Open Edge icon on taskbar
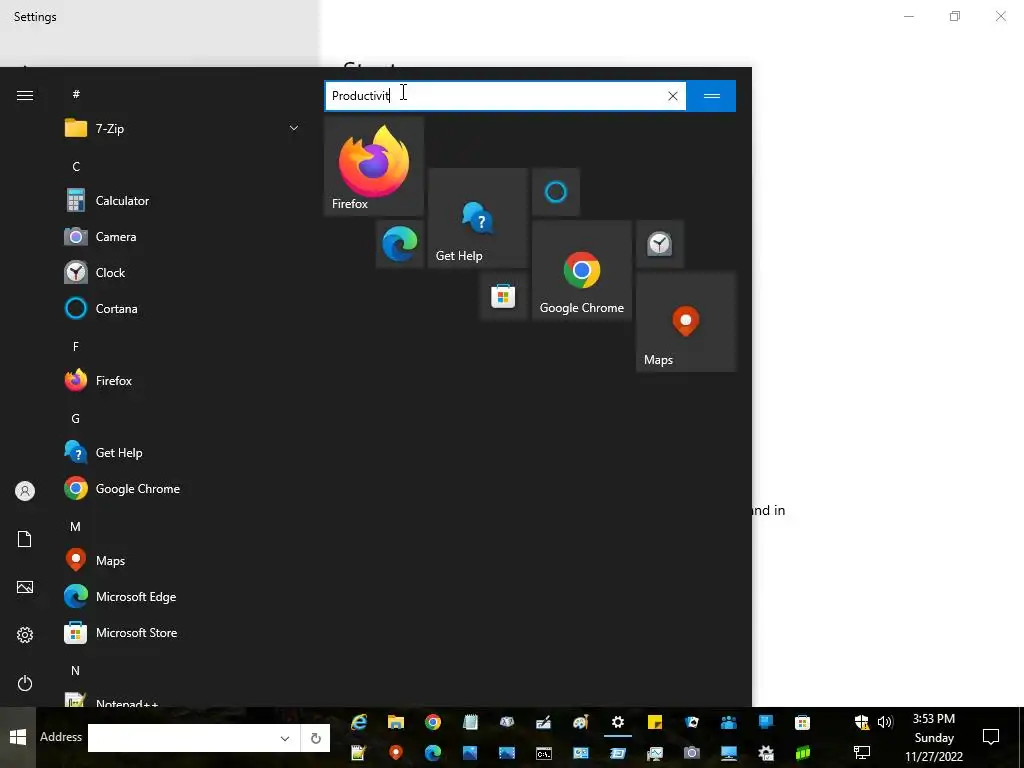This screenshot has height=768, width=1024. pyautogui.click(x=432, y=753)
